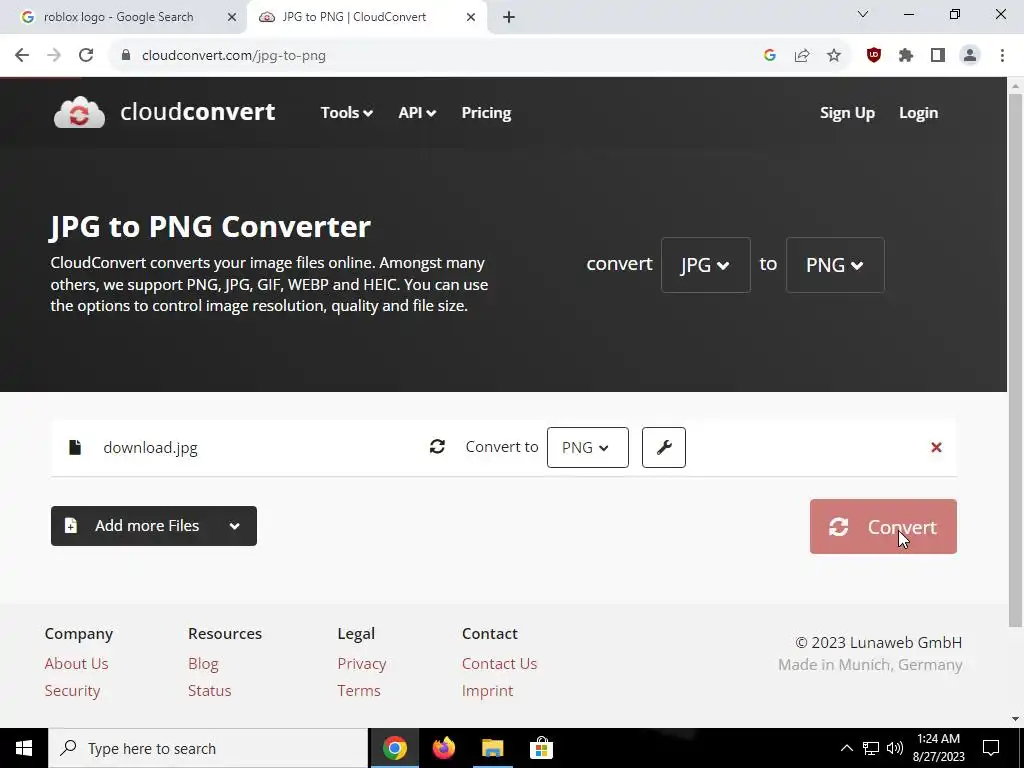
Task: Expand the API menu
Action: pos(417,113)
